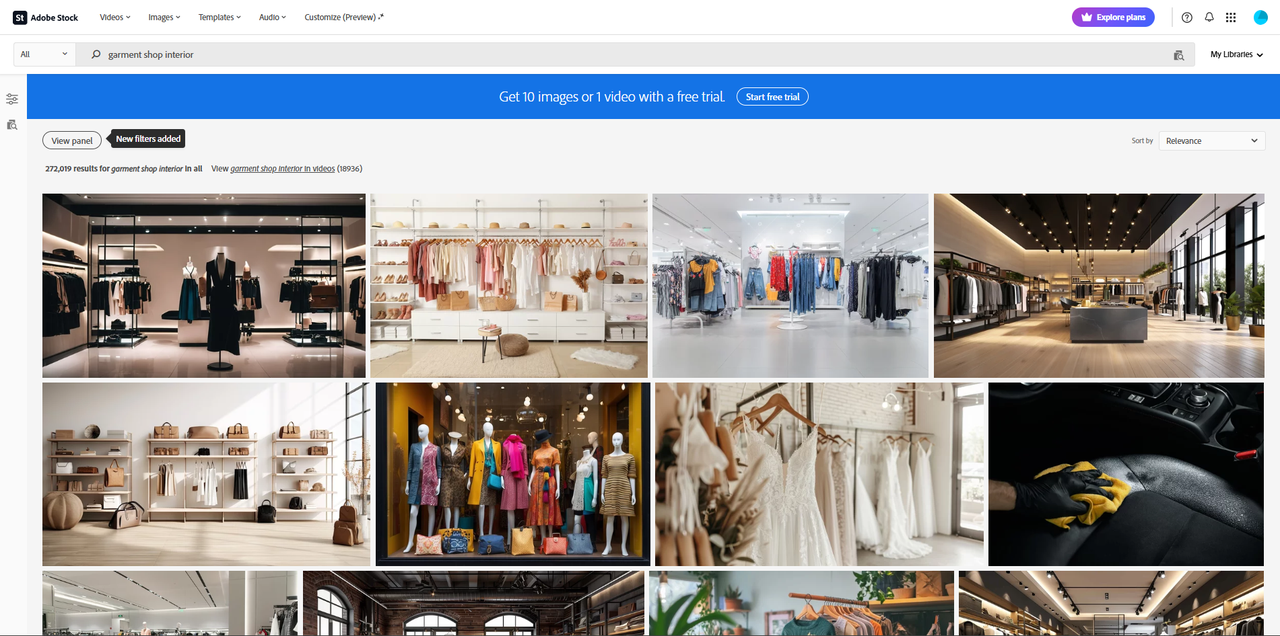Image resolution: width=1280 pixels, height=636 pixels.
Task: Open the Sort by Relevance dropdown
Action: (x=1211, y=140)
